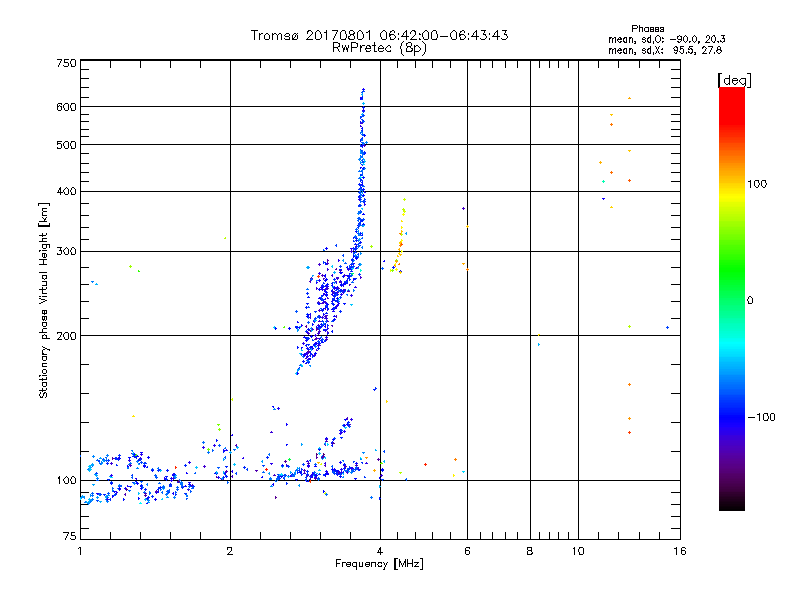Click y-axis tick label "750"

click(66, 63)
